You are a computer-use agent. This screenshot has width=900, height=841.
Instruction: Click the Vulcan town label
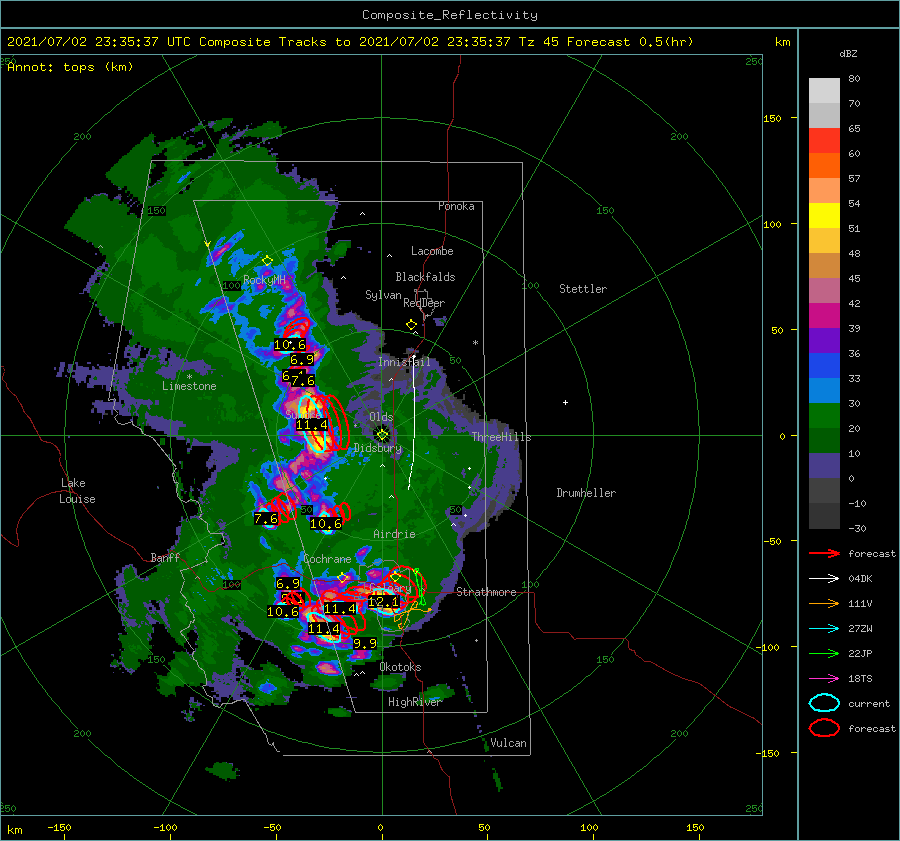[x=508, y=743]
